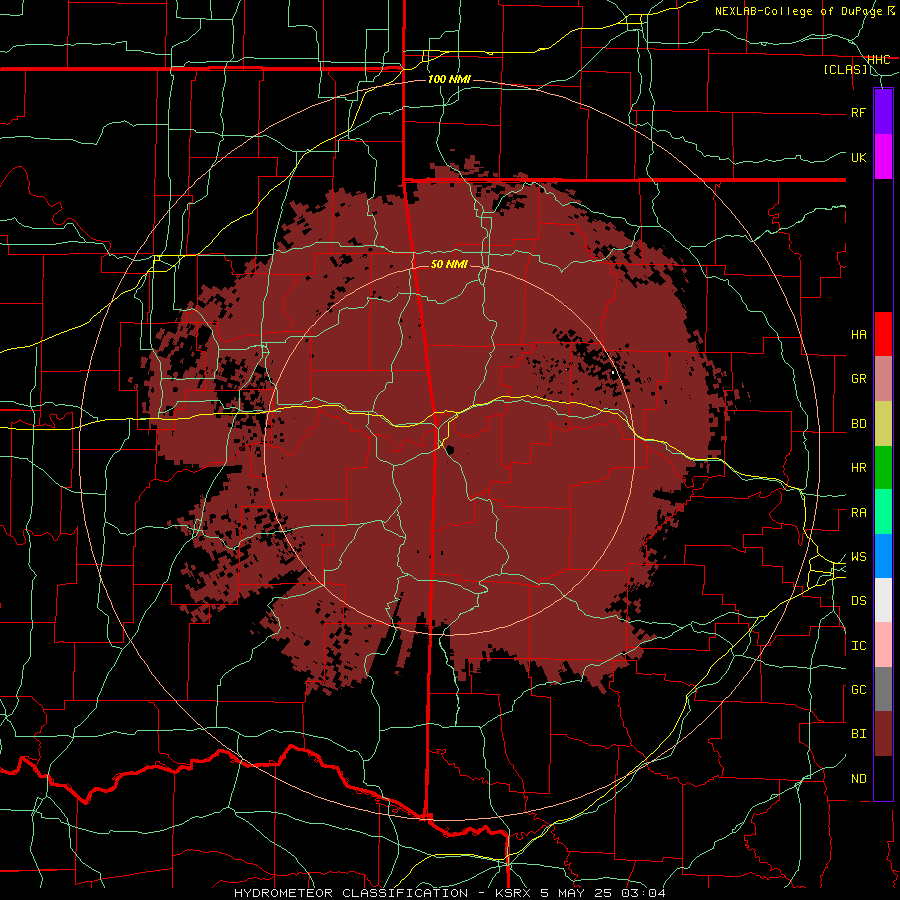The image size is (900, 900).
Task: Click the 'HYDROMETEOR CLASSIFICATION' title text
Action: pos(351,893)
